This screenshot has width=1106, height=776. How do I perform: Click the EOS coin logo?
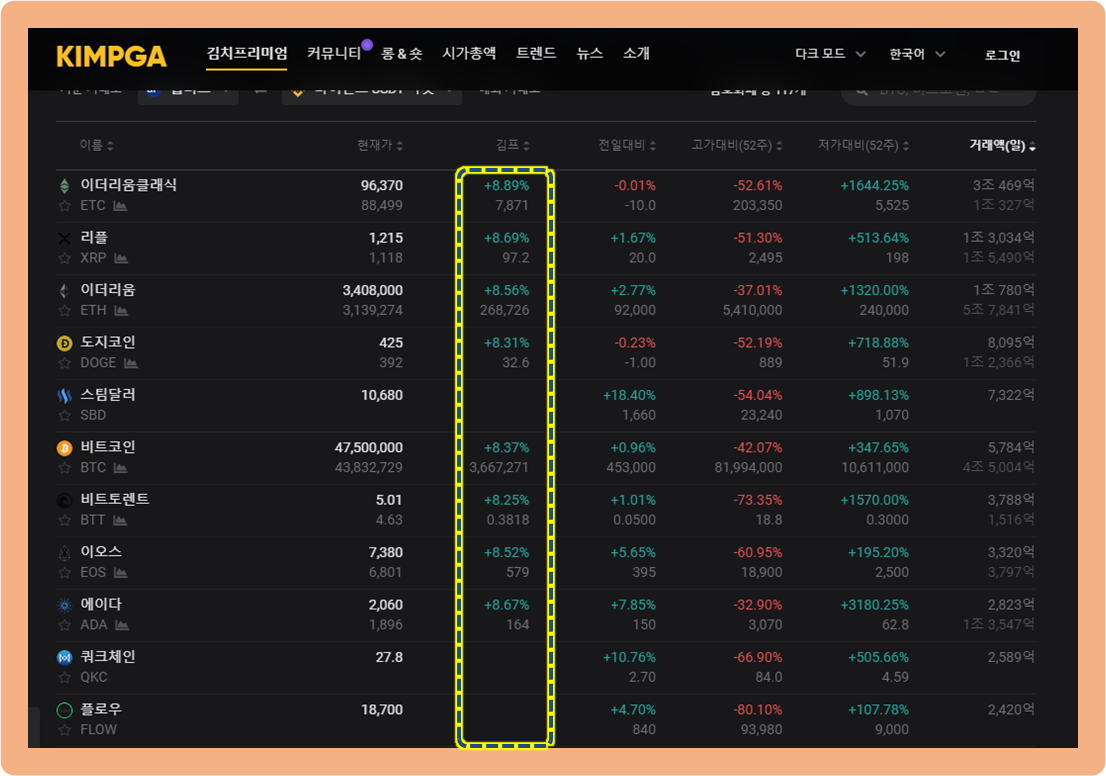click(64, 553)
